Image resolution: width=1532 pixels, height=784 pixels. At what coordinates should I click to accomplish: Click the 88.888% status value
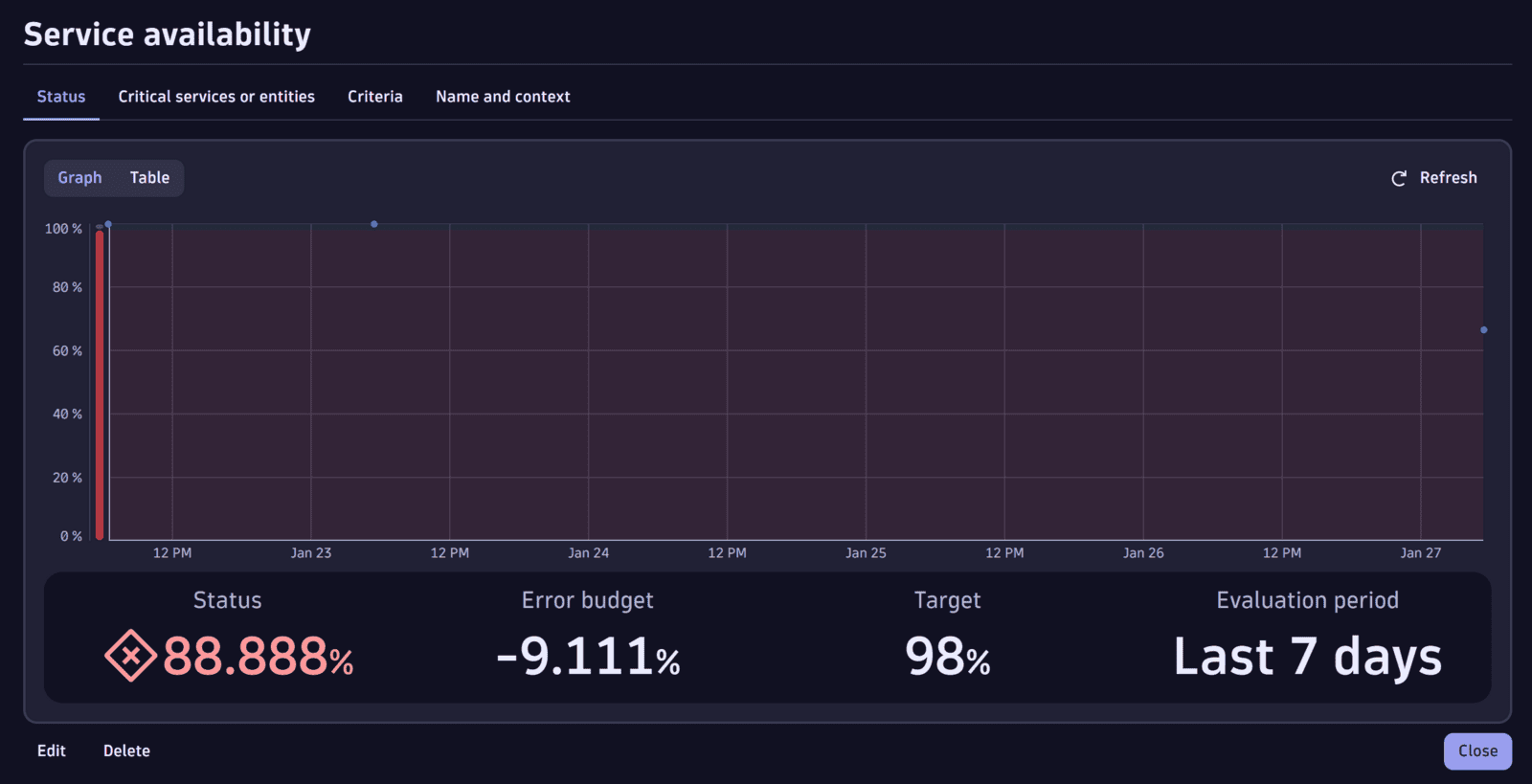point(258,657)
